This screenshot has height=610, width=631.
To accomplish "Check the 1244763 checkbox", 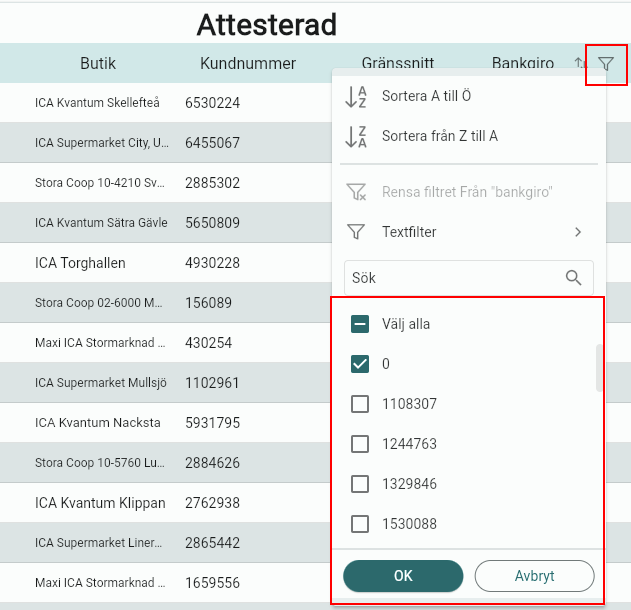I will click(x=360, y=444).
